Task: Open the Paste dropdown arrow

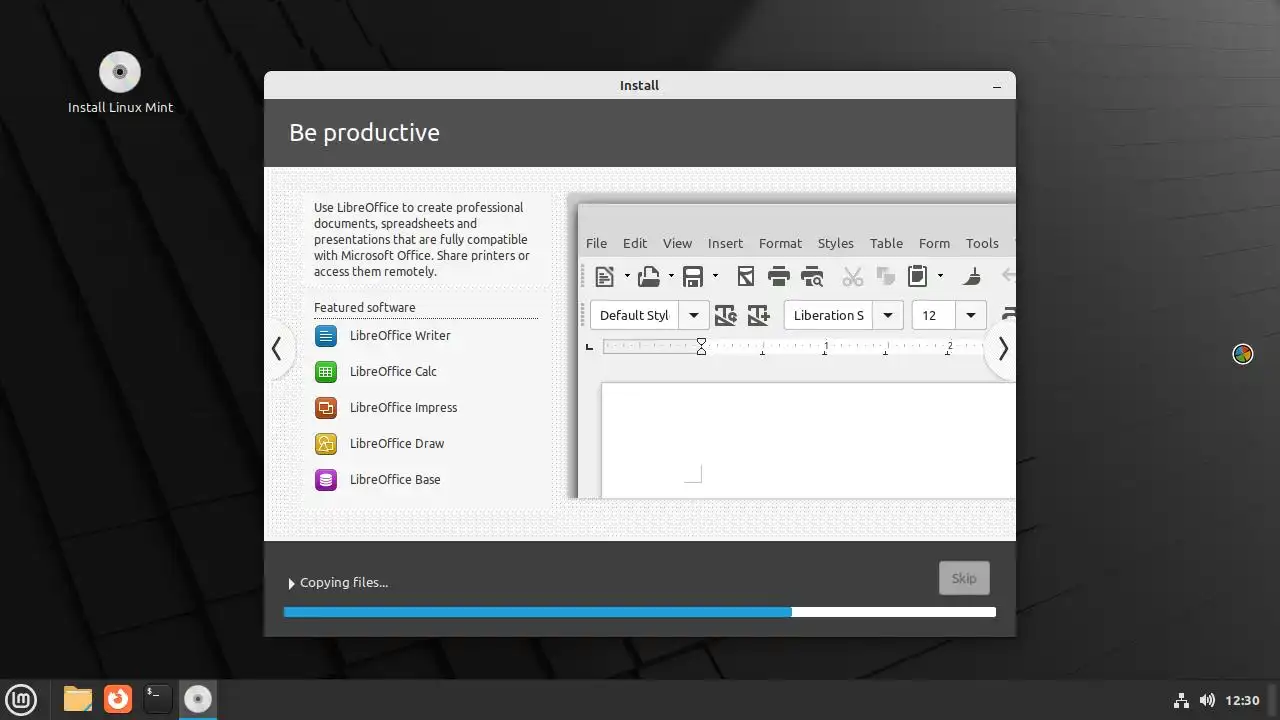Action: point(940,276)
